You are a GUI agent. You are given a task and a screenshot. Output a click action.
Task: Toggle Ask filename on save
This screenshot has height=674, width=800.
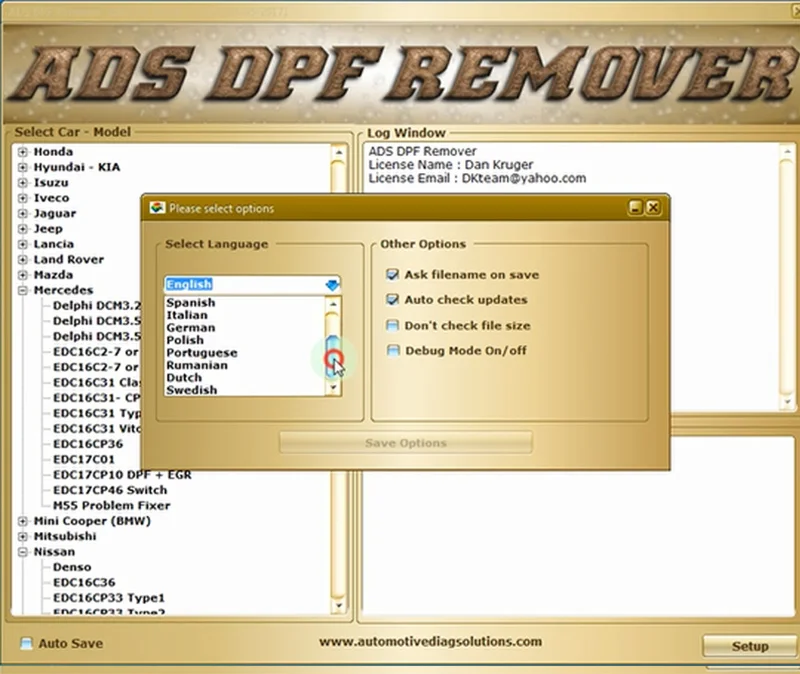point(392,274)
